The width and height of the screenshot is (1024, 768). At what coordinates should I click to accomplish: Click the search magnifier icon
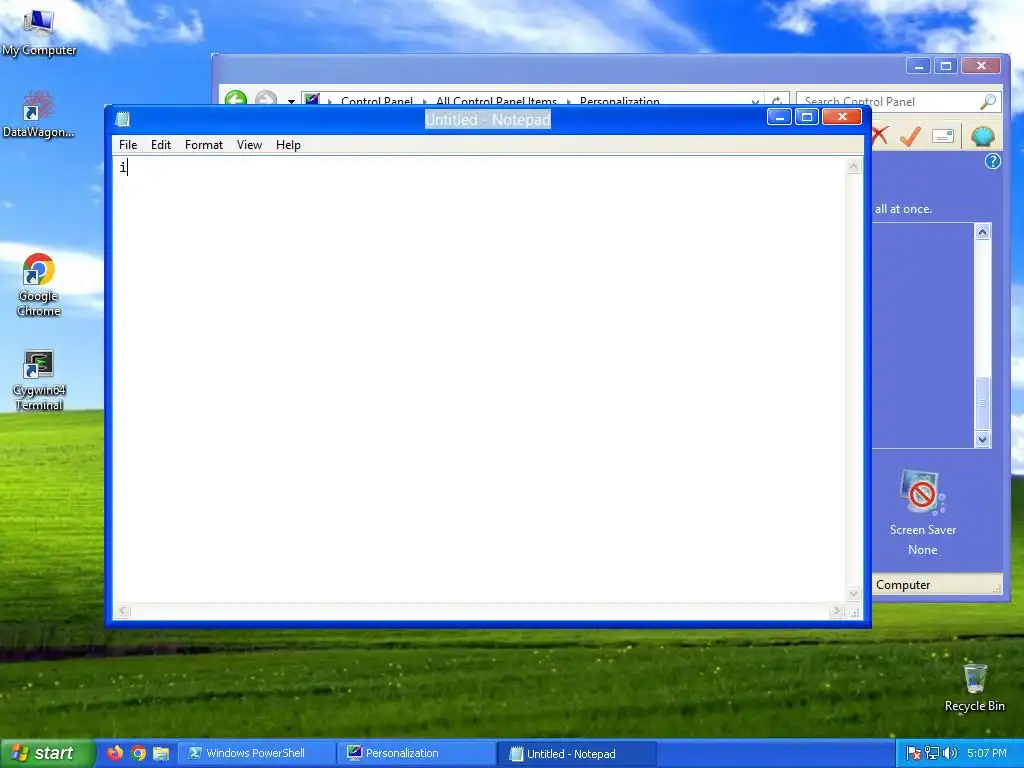tap(988, 101)
